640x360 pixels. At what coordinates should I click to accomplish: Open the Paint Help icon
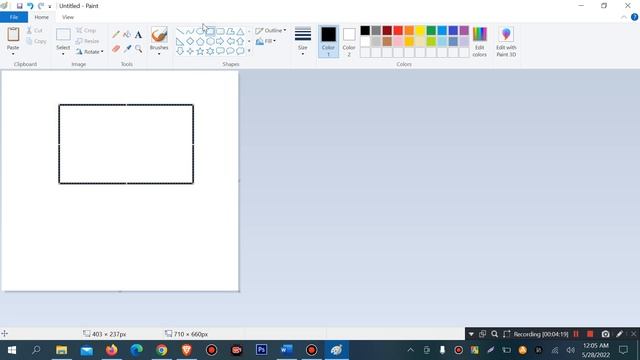634,17
